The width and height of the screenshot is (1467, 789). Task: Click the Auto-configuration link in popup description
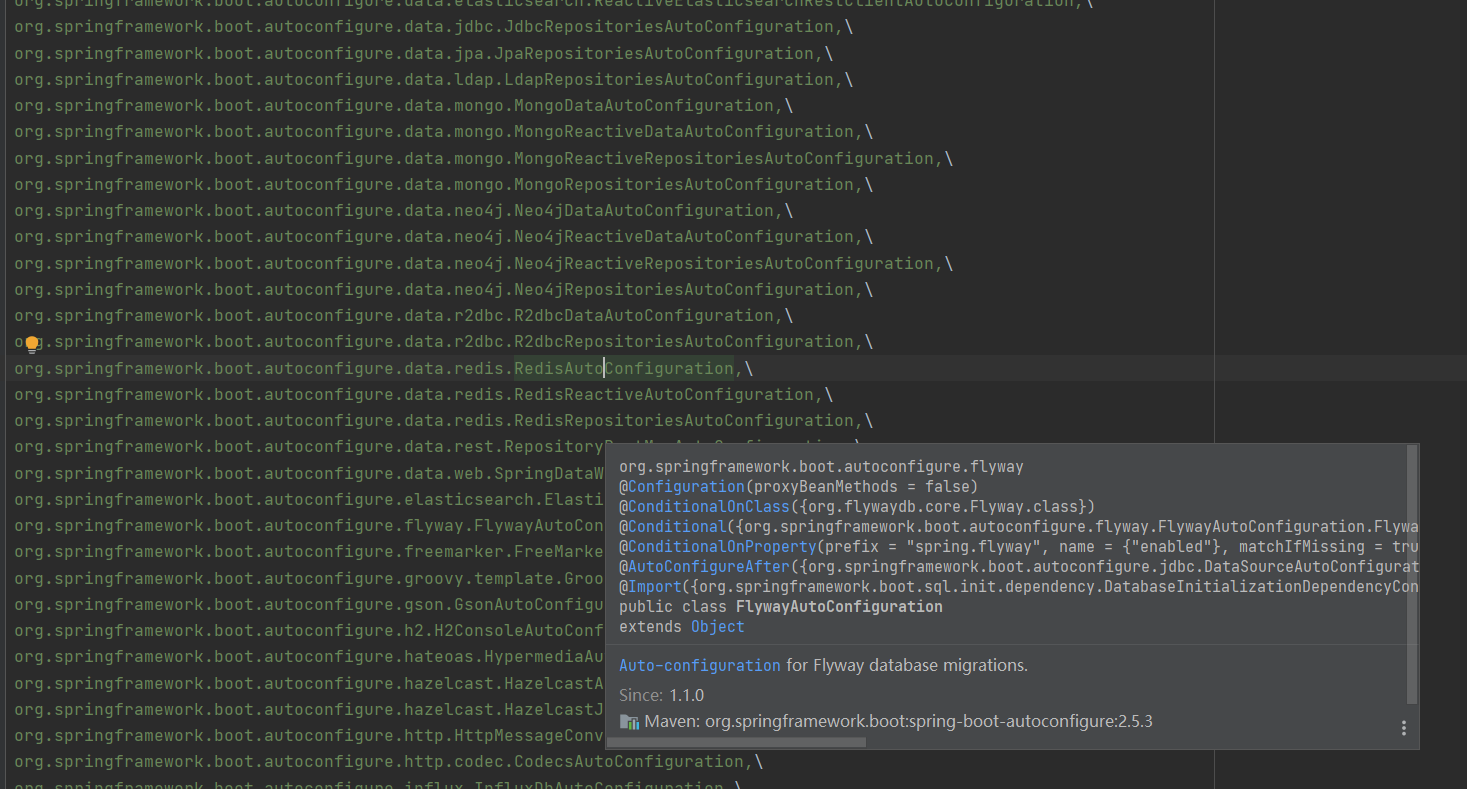pos(699,664)
